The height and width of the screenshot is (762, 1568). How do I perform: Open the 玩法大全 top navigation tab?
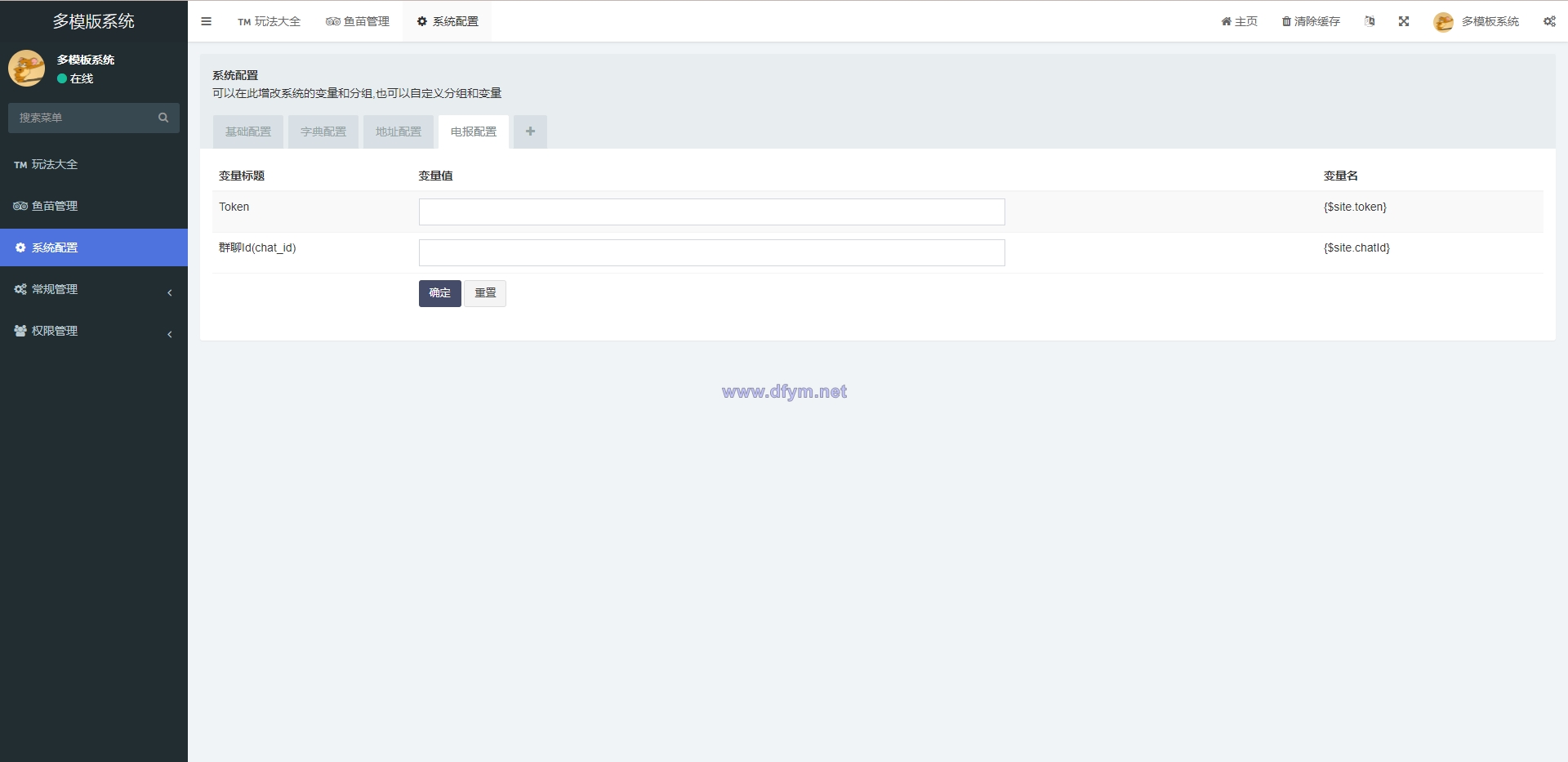pos(269,21)
